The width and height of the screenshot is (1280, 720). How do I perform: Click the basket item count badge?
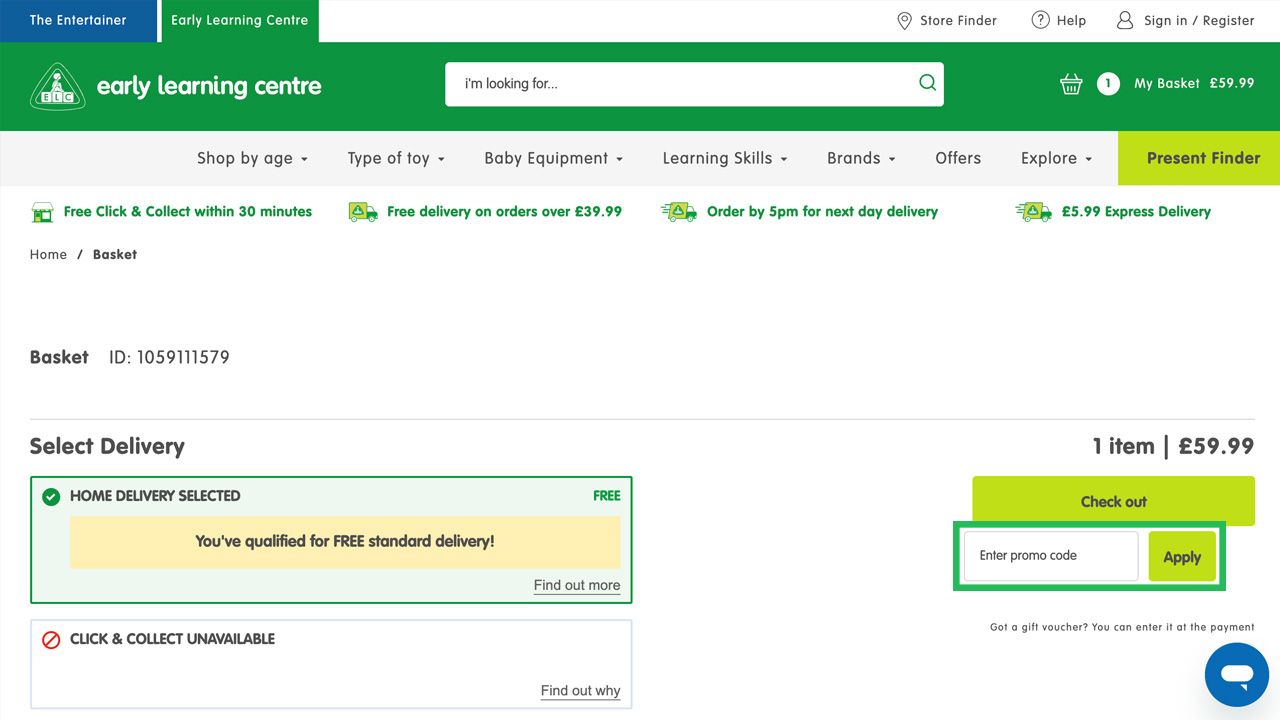point(1108,84)
